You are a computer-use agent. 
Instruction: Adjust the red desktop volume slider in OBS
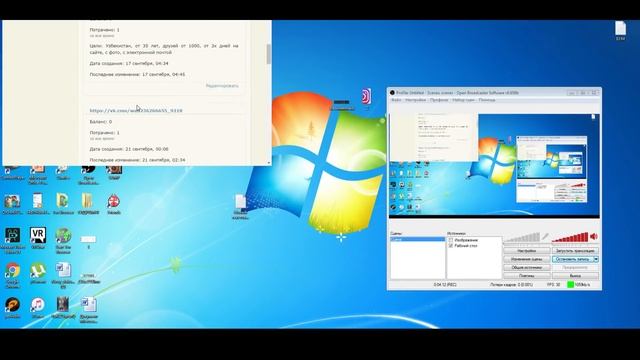click(570, 237)
